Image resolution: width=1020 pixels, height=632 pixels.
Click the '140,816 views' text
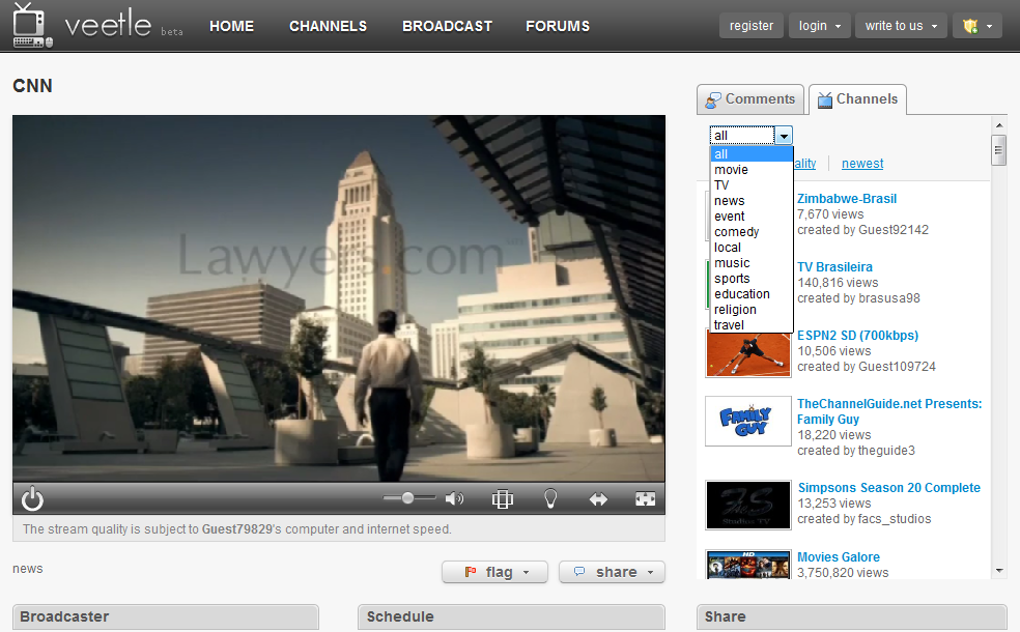point(838,283)
